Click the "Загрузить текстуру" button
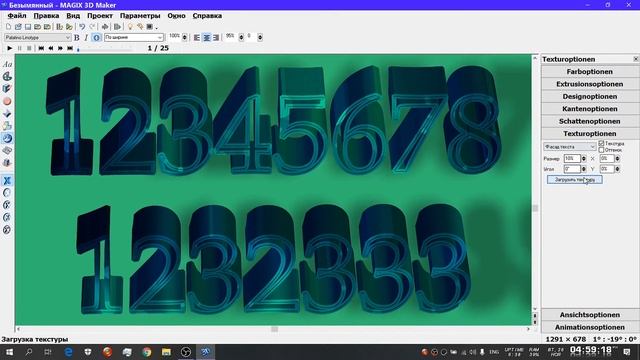Viewport: 640px width, 360px height. (575, 180)
